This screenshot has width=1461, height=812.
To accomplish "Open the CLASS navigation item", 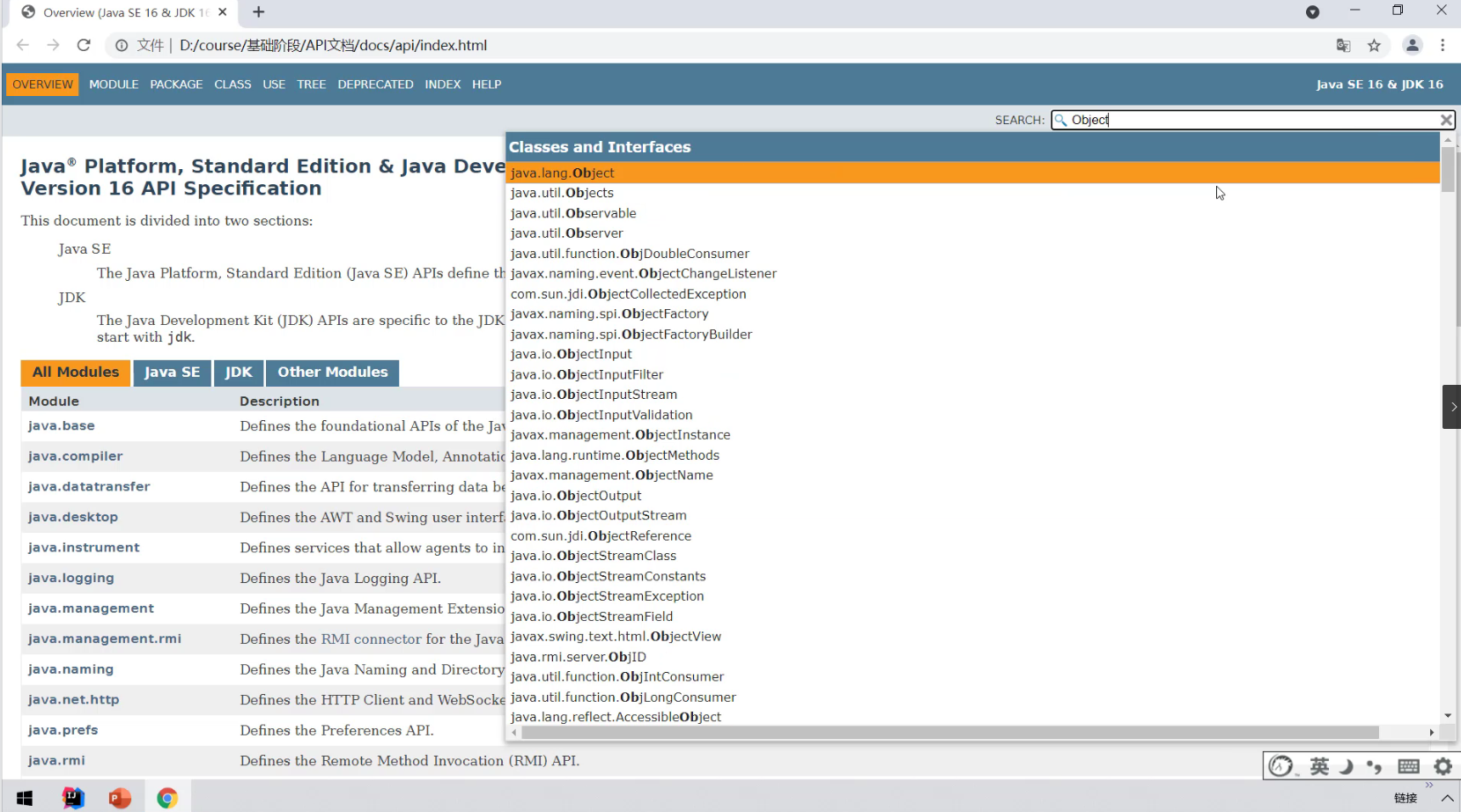I will coord(232,85).
